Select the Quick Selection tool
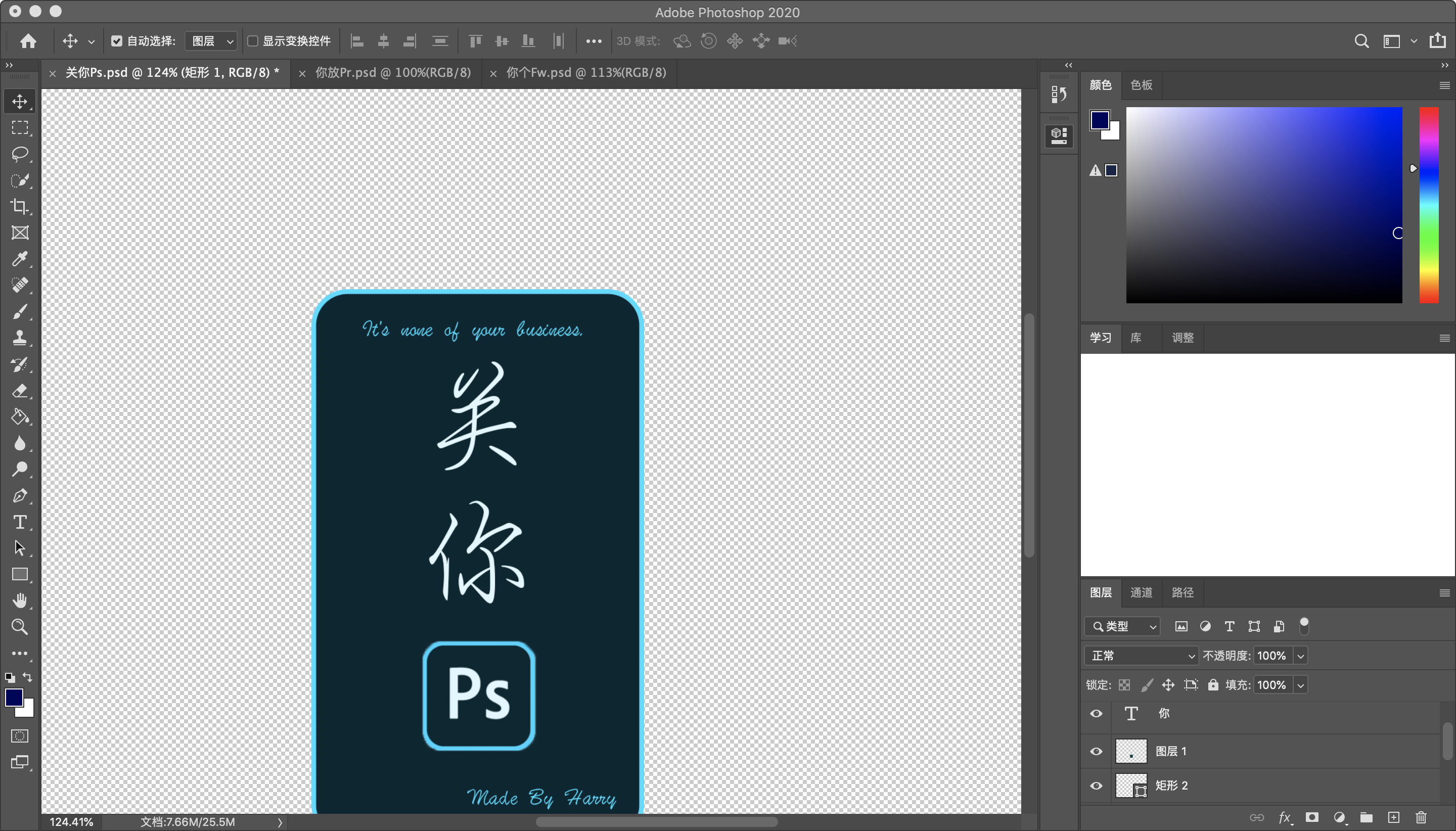Screen dimensions: 1456x831 (20, 180)
